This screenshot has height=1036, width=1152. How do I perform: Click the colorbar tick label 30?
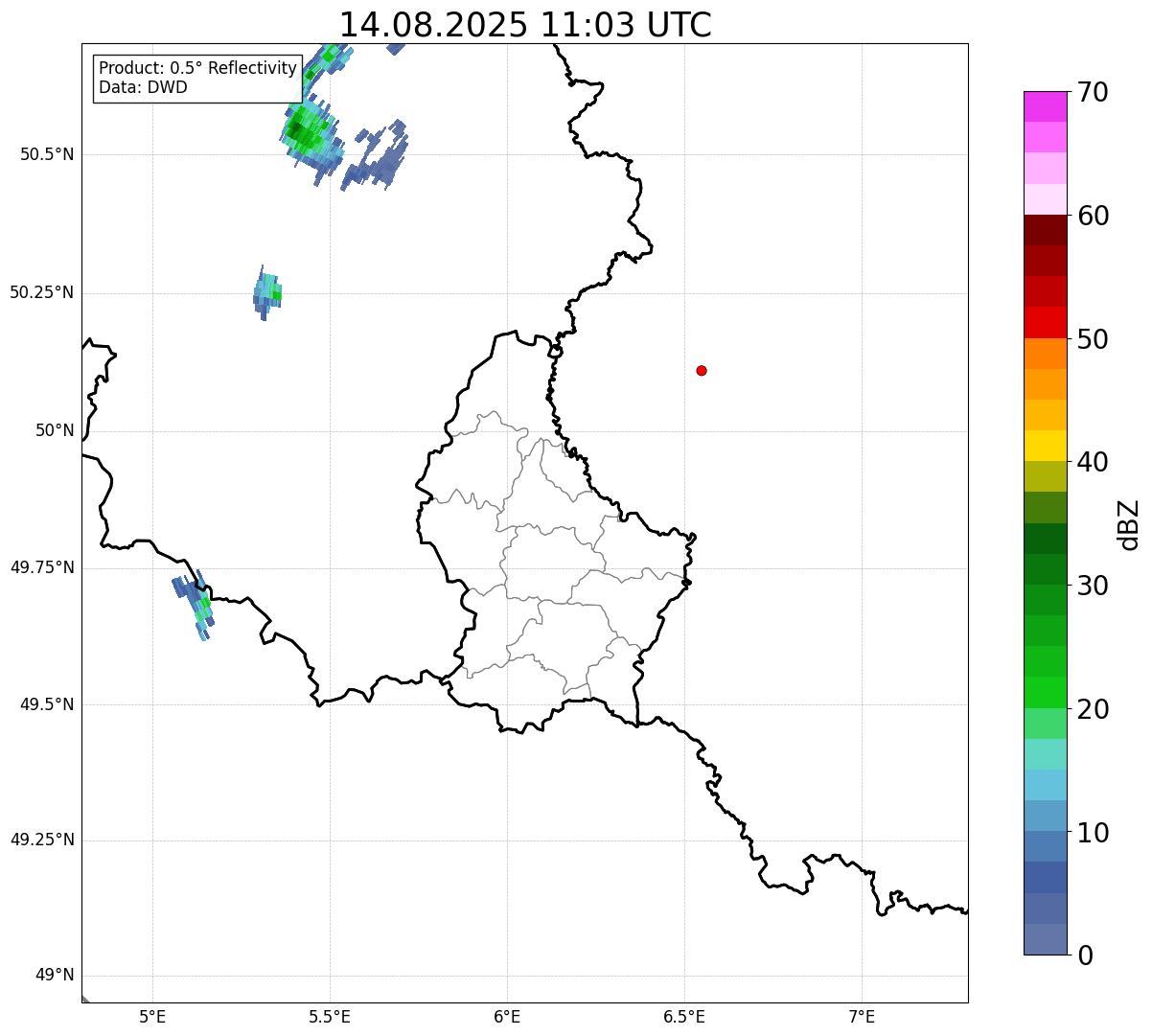[1093, 587]
